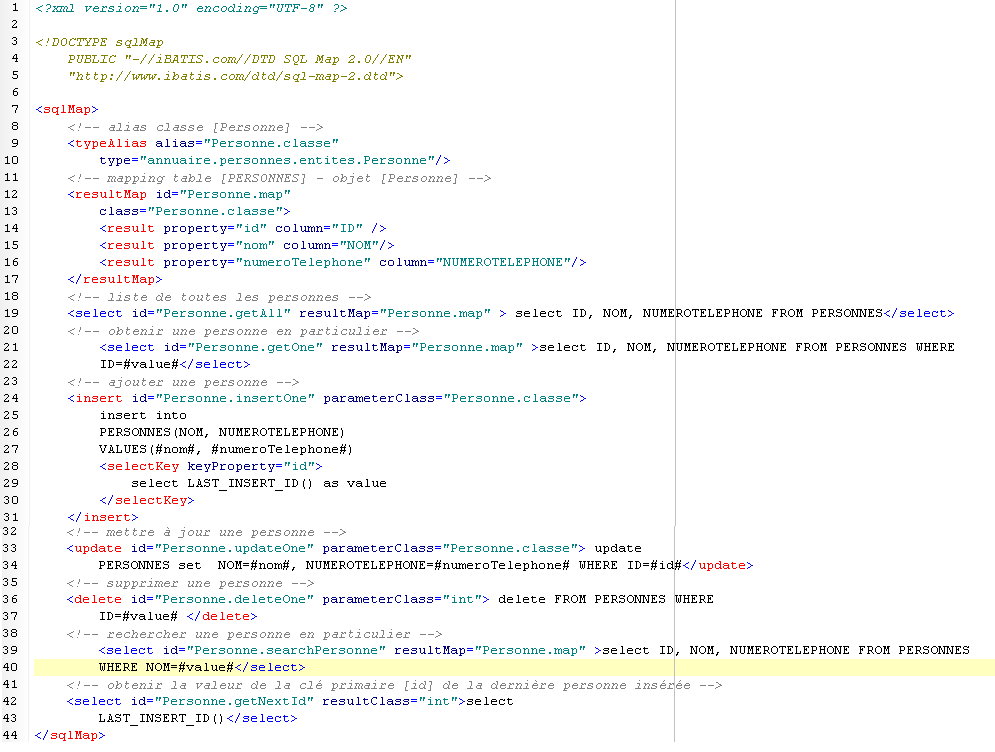
Task: Click the result line with column="ID"
Action: tap(243, 228)
